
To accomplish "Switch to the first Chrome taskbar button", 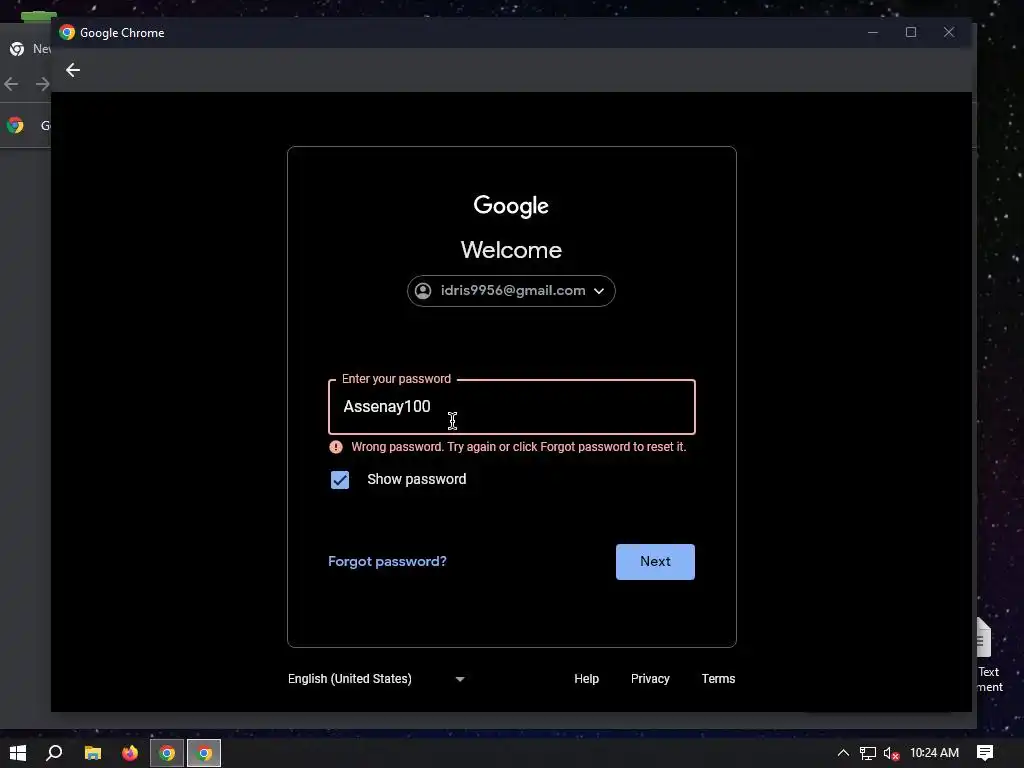I will 167,753.
